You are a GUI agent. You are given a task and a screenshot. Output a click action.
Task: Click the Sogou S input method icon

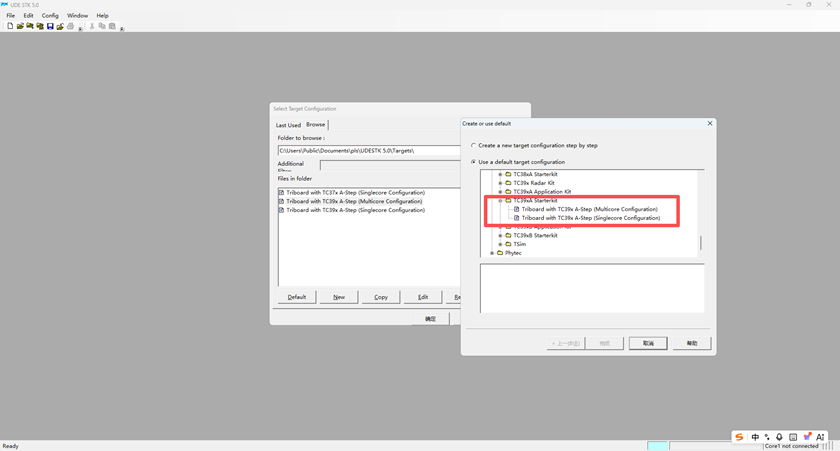739,437
